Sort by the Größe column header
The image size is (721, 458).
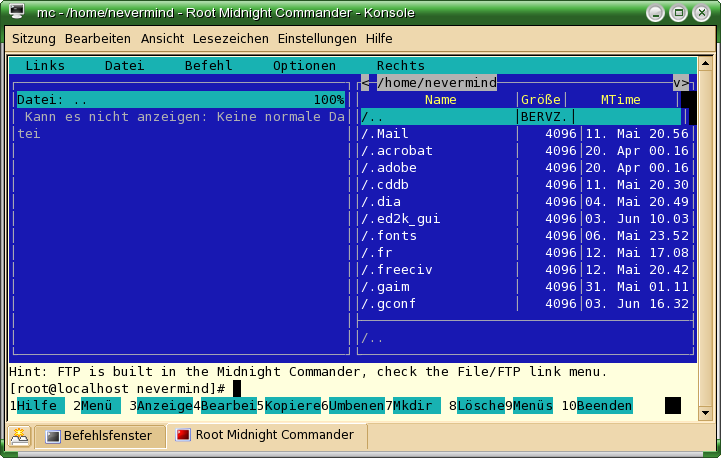tap(541, 100)
